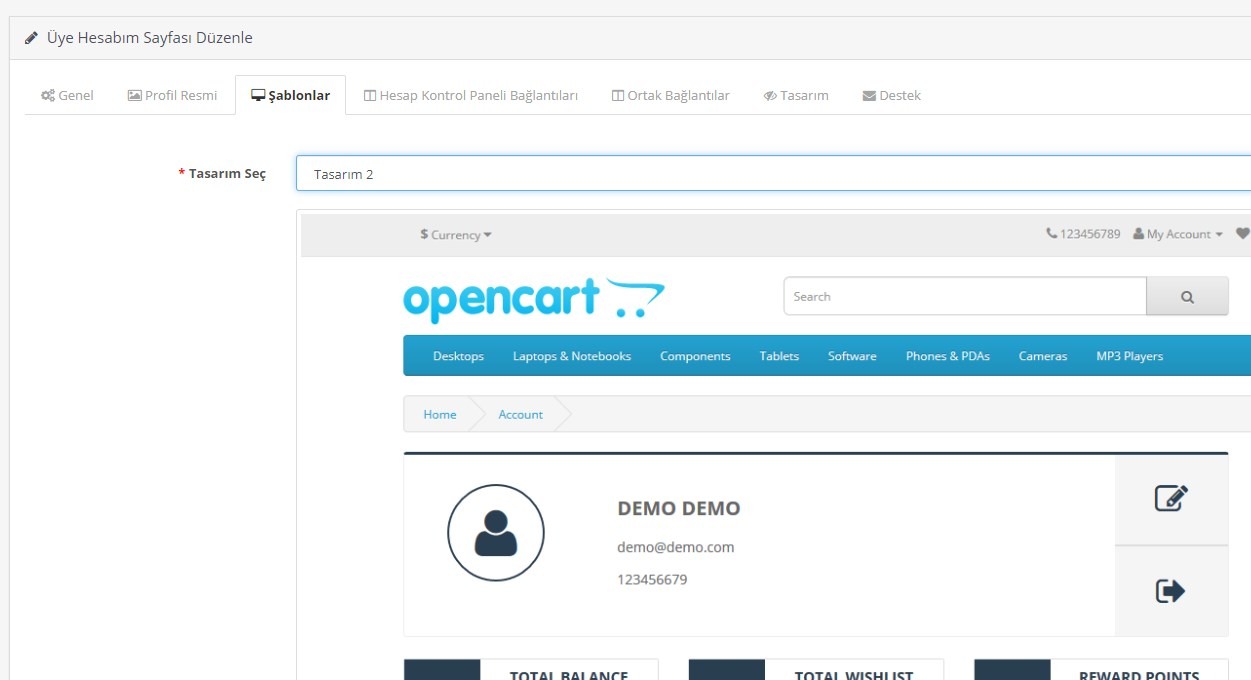Open the Tasarım tab

tap(796, 96)
